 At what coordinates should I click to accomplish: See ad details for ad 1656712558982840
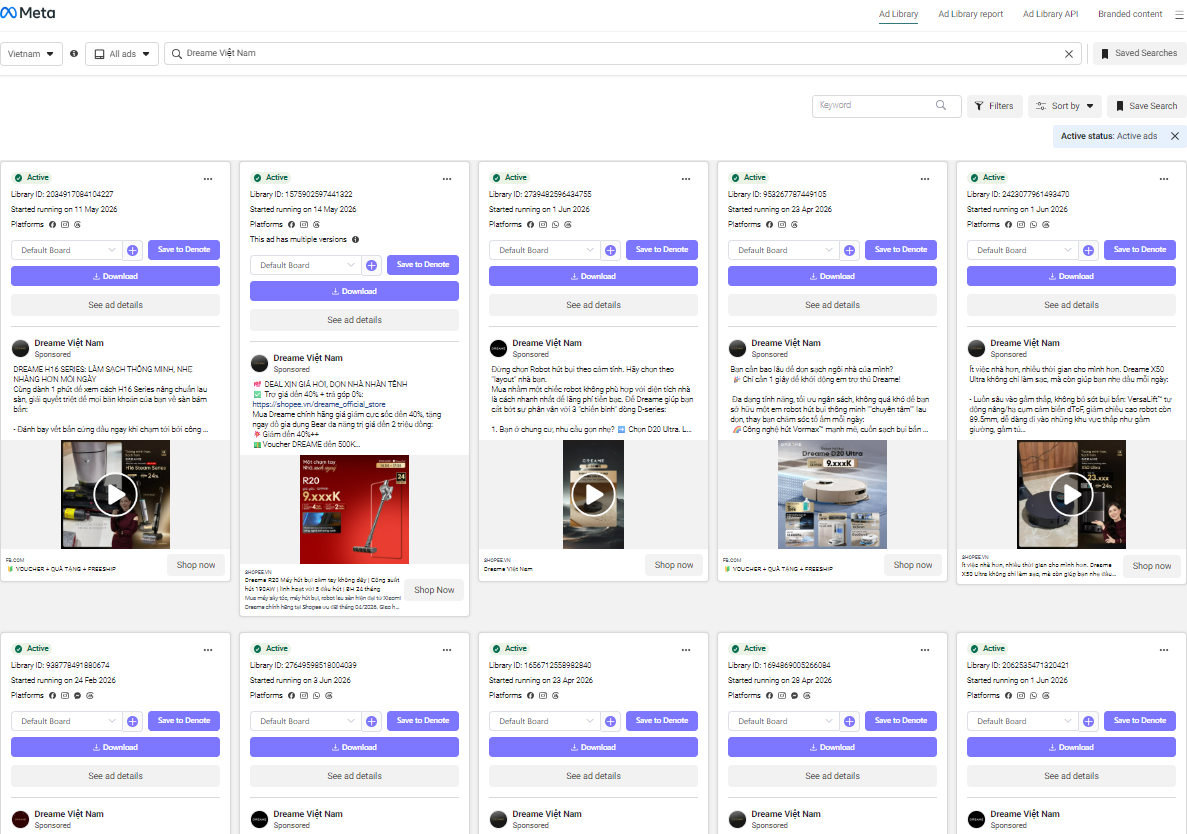pos(594,776)
